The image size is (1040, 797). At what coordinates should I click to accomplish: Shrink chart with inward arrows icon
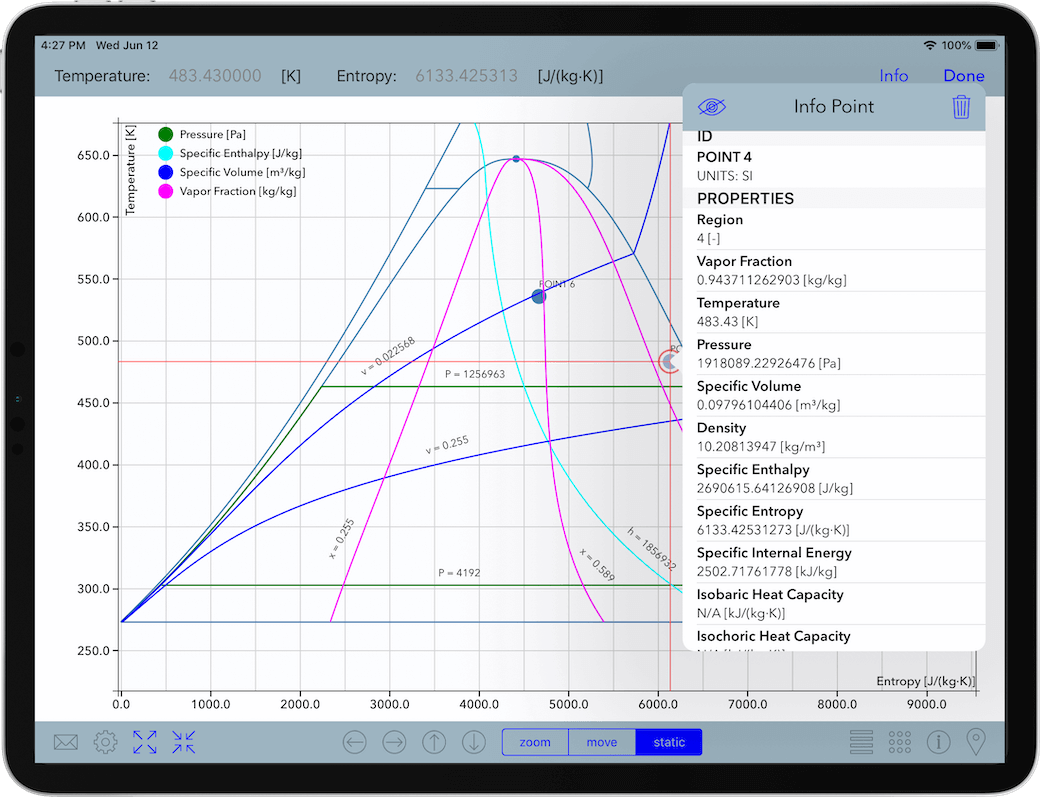[x=184, y=742]
